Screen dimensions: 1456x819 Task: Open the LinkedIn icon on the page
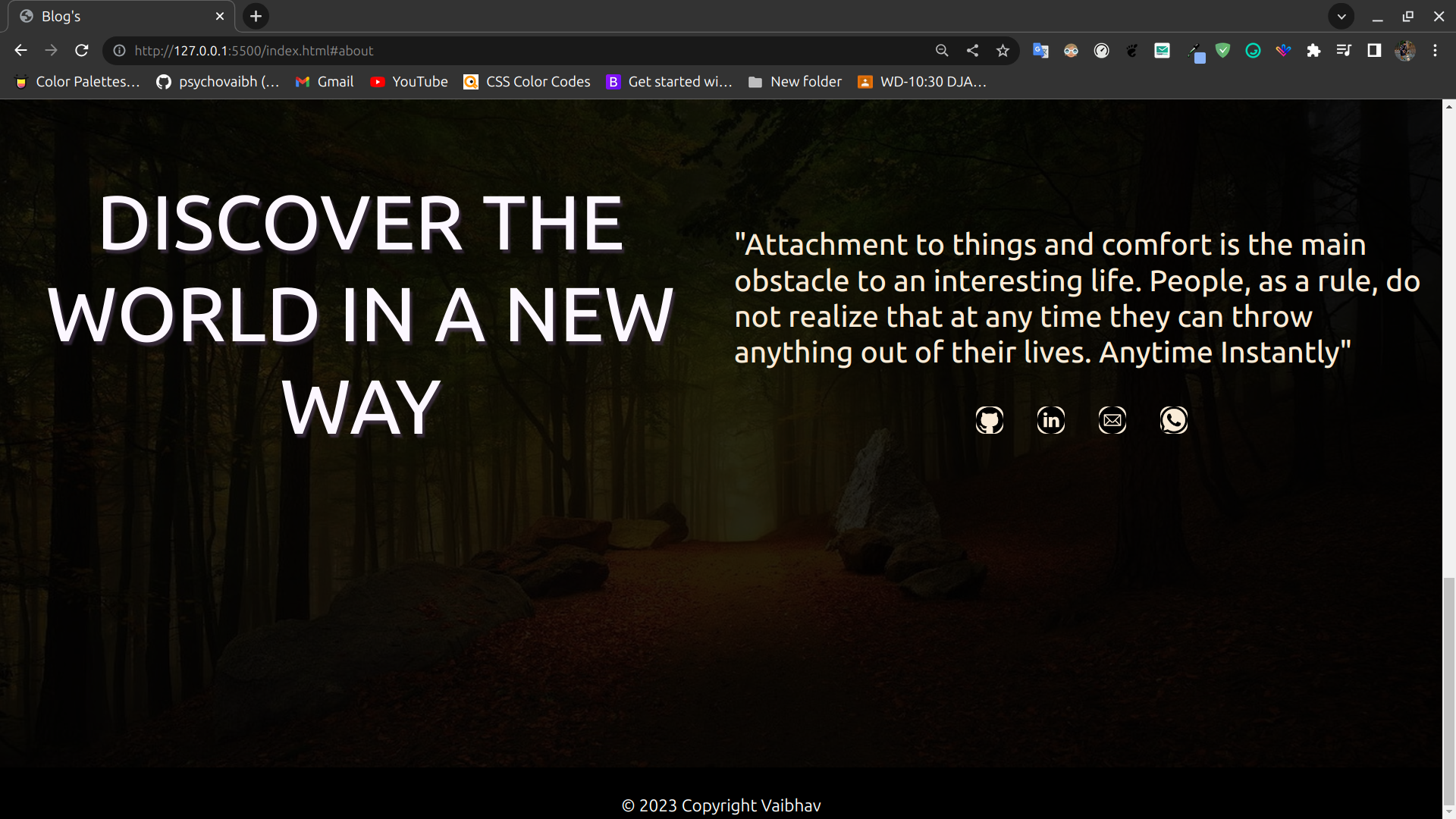pyautogui.click(x=1050, y=420)
